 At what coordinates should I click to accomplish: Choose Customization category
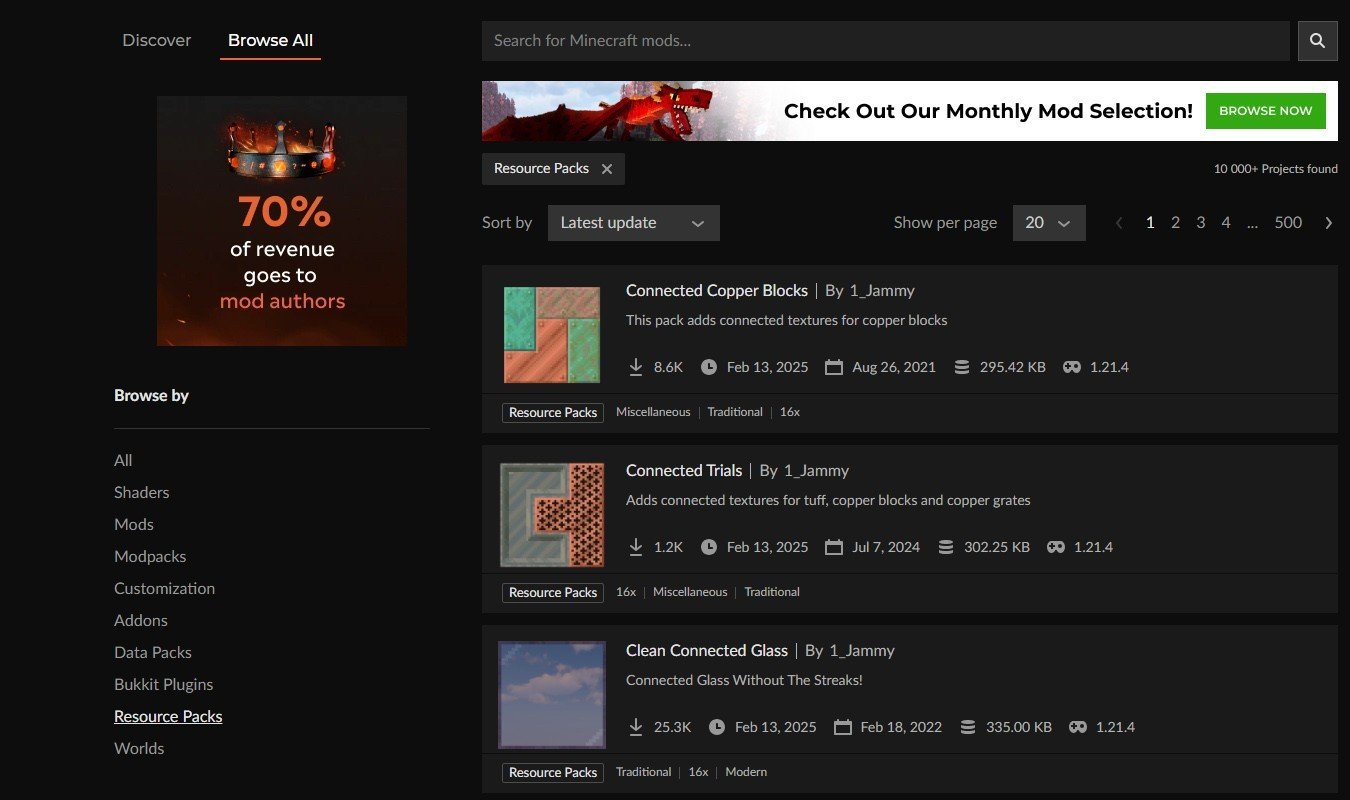click(x=164, y=588)
